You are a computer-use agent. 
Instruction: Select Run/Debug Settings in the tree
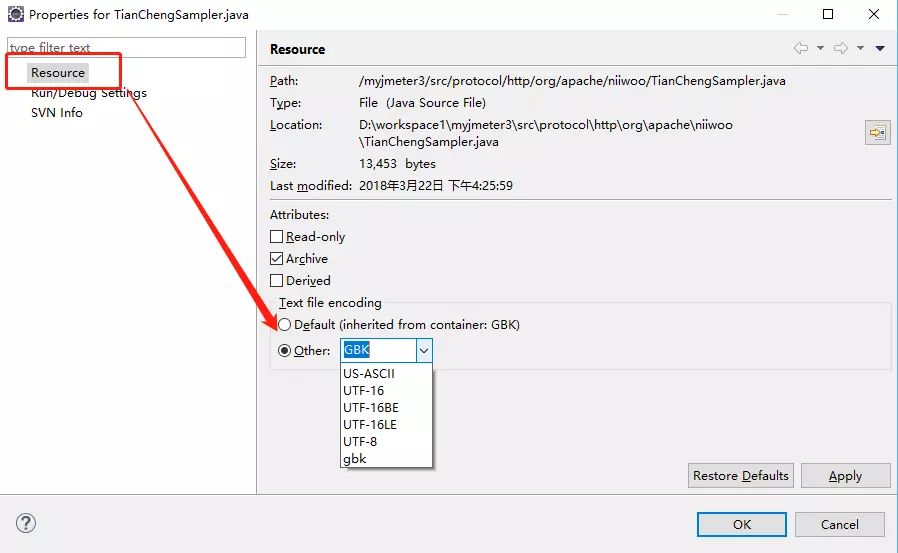tap(89, 93)
